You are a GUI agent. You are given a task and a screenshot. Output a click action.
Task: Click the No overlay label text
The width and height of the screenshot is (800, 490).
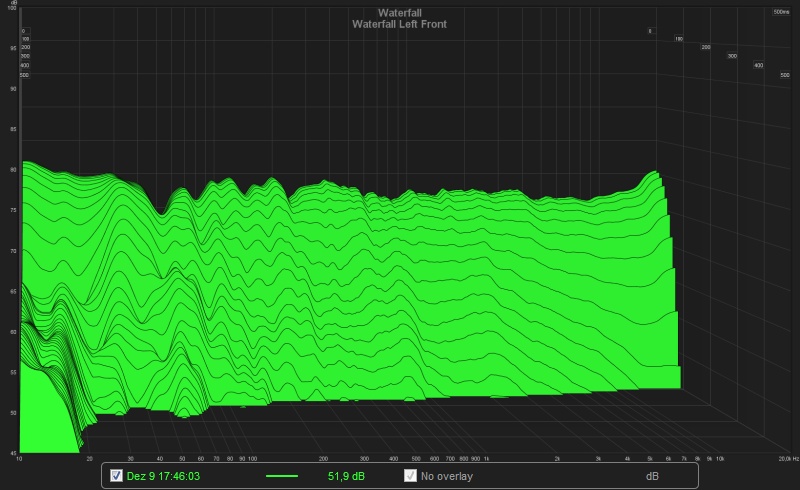coord(447,476)
